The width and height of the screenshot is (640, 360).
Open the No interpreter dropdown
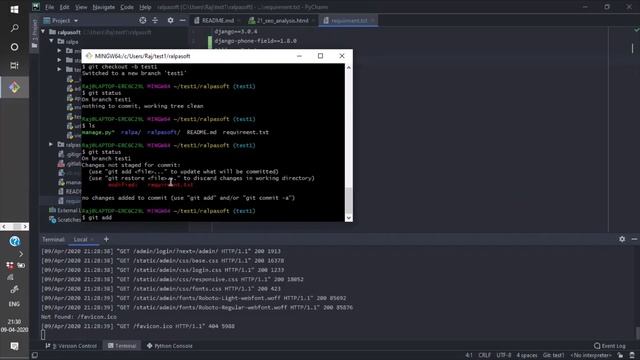point(591,355)
